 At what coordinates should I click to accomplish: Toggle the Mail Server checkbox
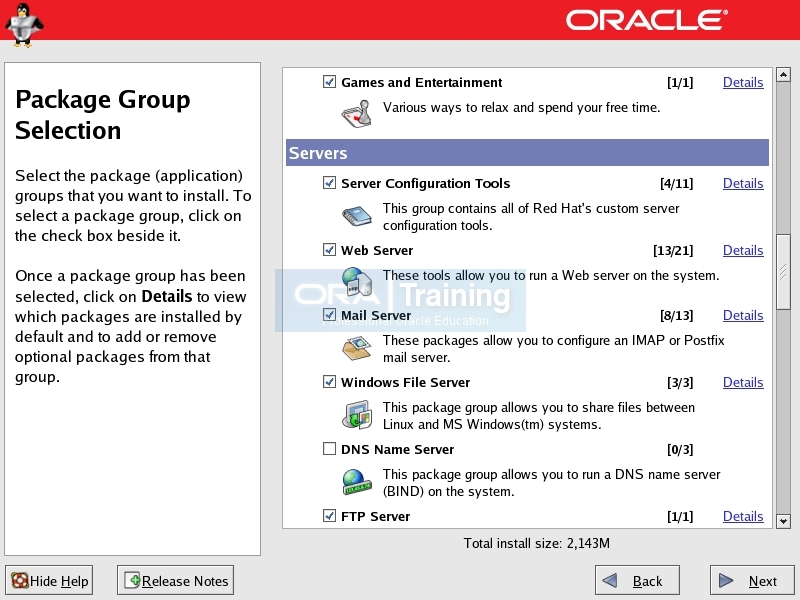(x=329, y=315)
